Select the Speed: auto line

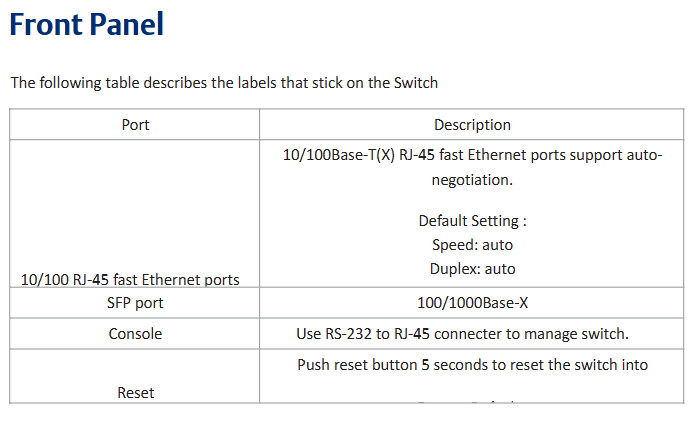(x=472, y=245)
